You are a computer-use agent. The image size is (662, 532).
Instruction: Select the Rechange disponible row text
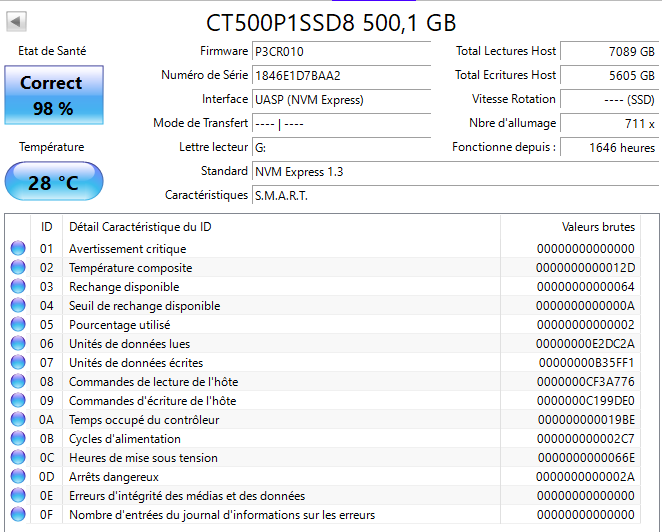coord(124,287)
